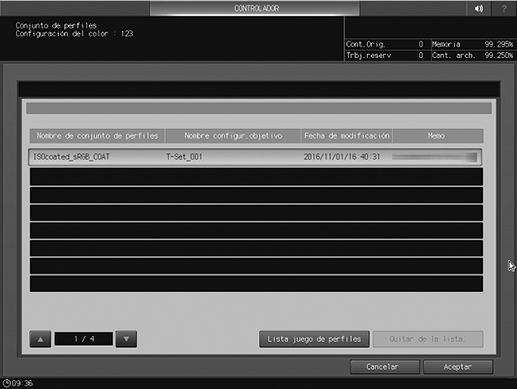Click the page indicator 1 / 4
517x389 pixels.
pos(84,339)
